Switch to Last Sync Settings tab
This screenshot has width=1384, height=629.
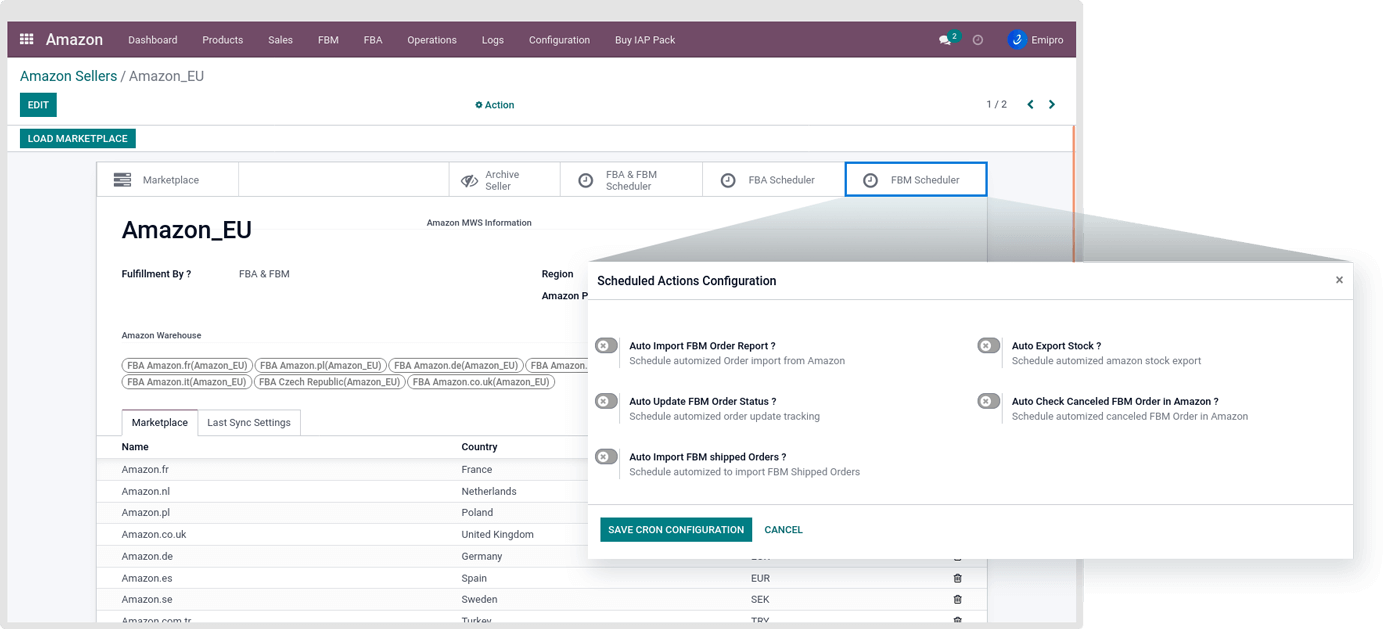[x=249, y=423]
